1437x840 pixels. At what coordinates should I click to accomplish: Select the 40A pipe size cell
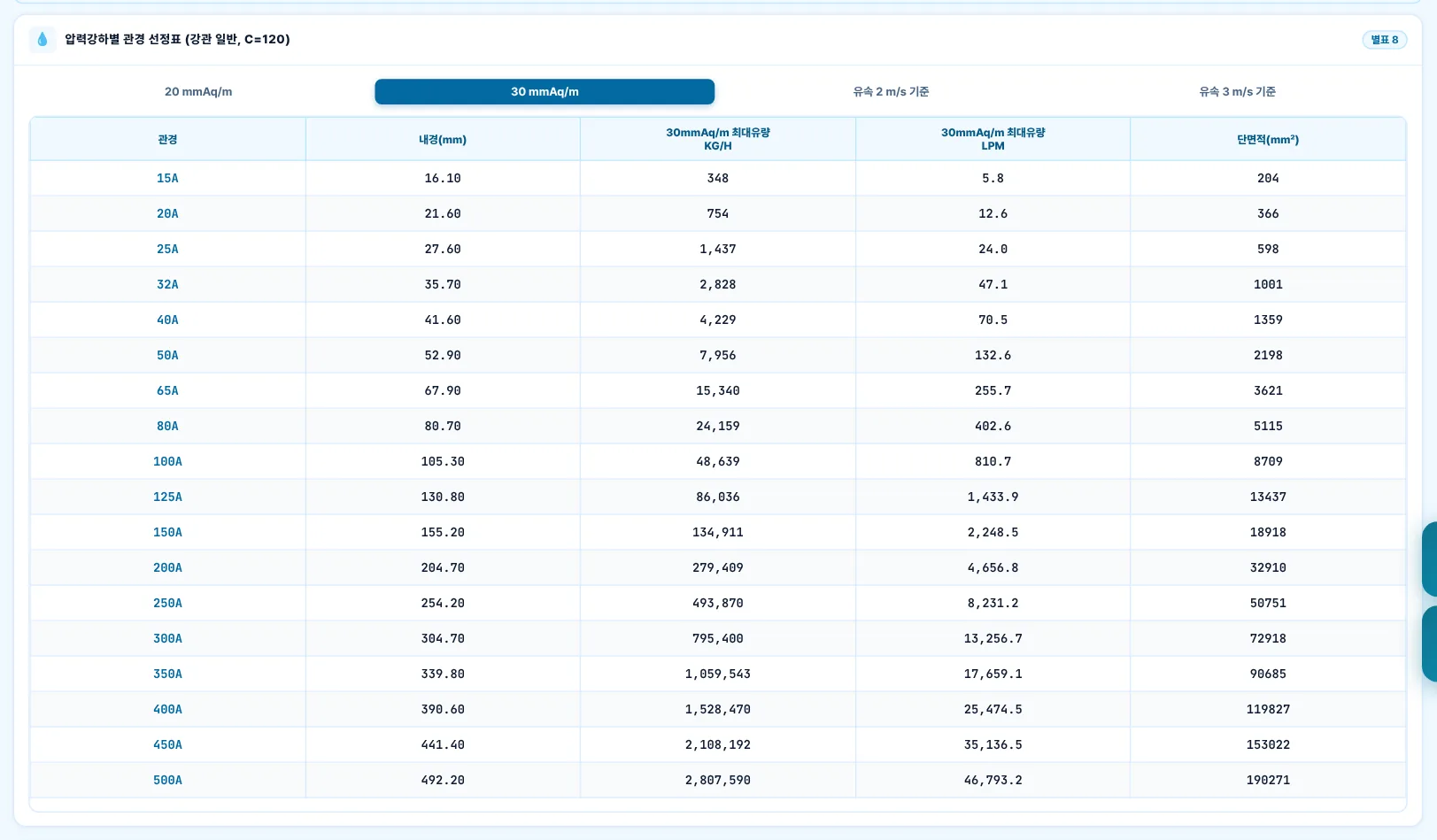coord(167,320)
